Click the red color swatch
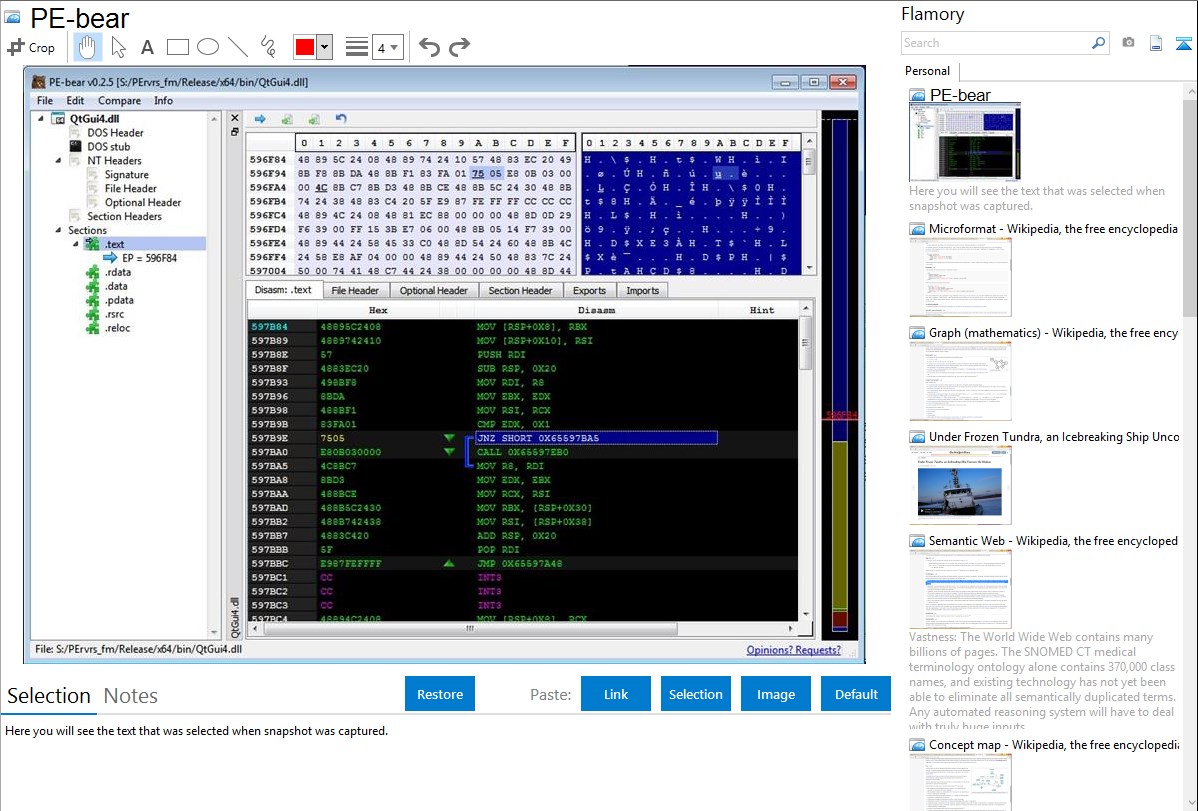 (x=305, y=47)
